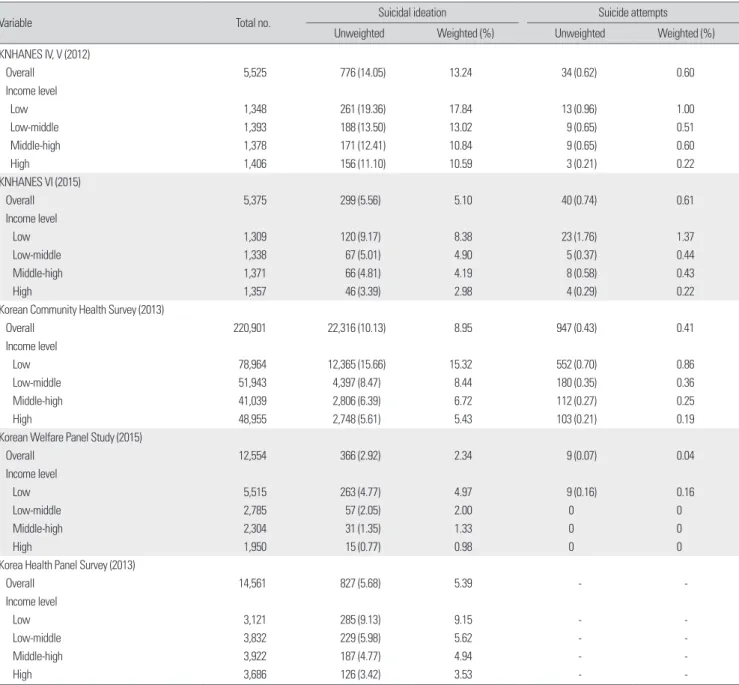Click cell '46 (3.39)'
This screenshot has width=739, height=685.
tap(362, 292)
